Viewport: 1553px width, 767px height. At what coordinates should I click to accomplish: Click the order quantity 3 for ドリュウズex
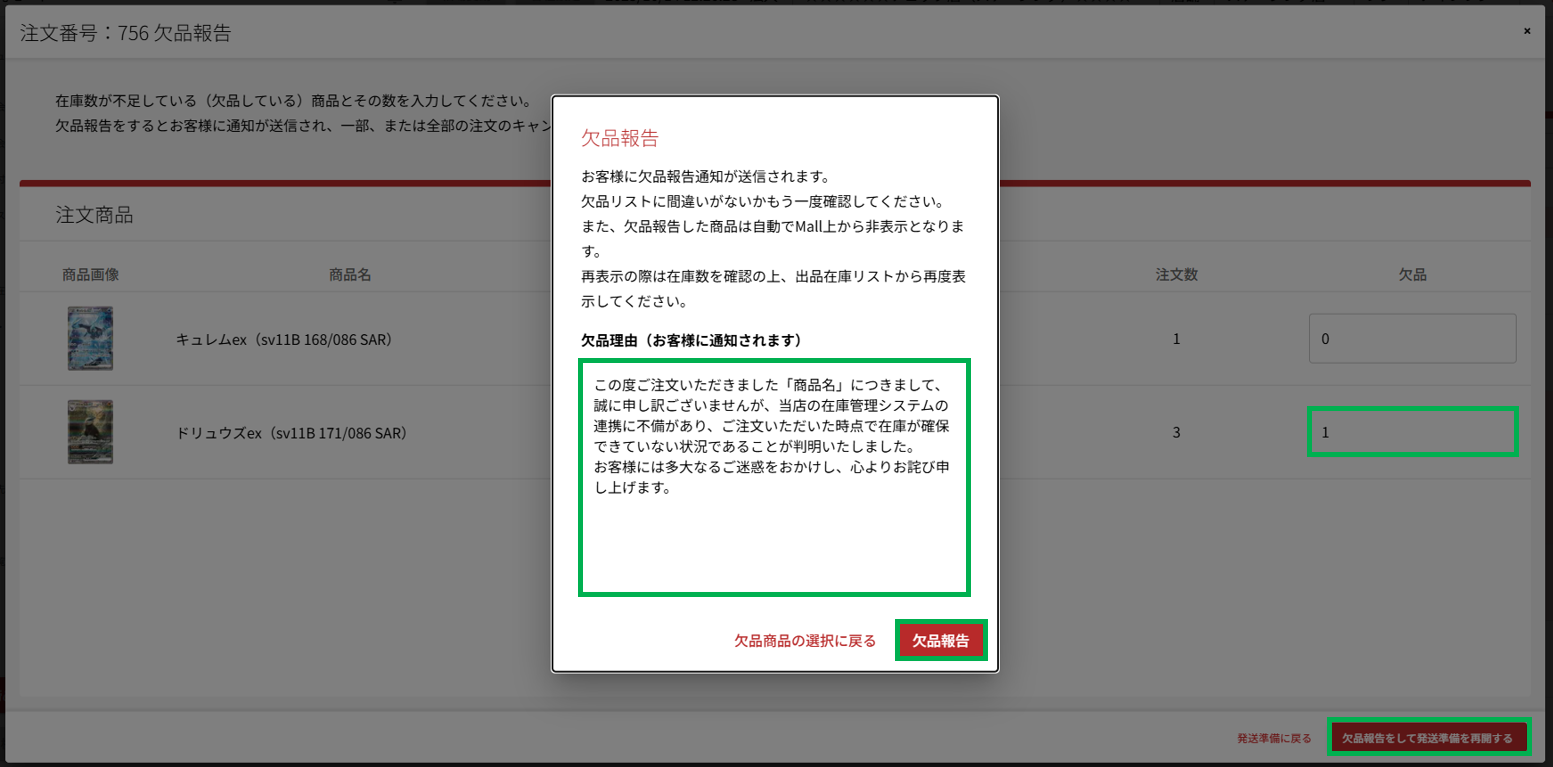point(1176,433)
